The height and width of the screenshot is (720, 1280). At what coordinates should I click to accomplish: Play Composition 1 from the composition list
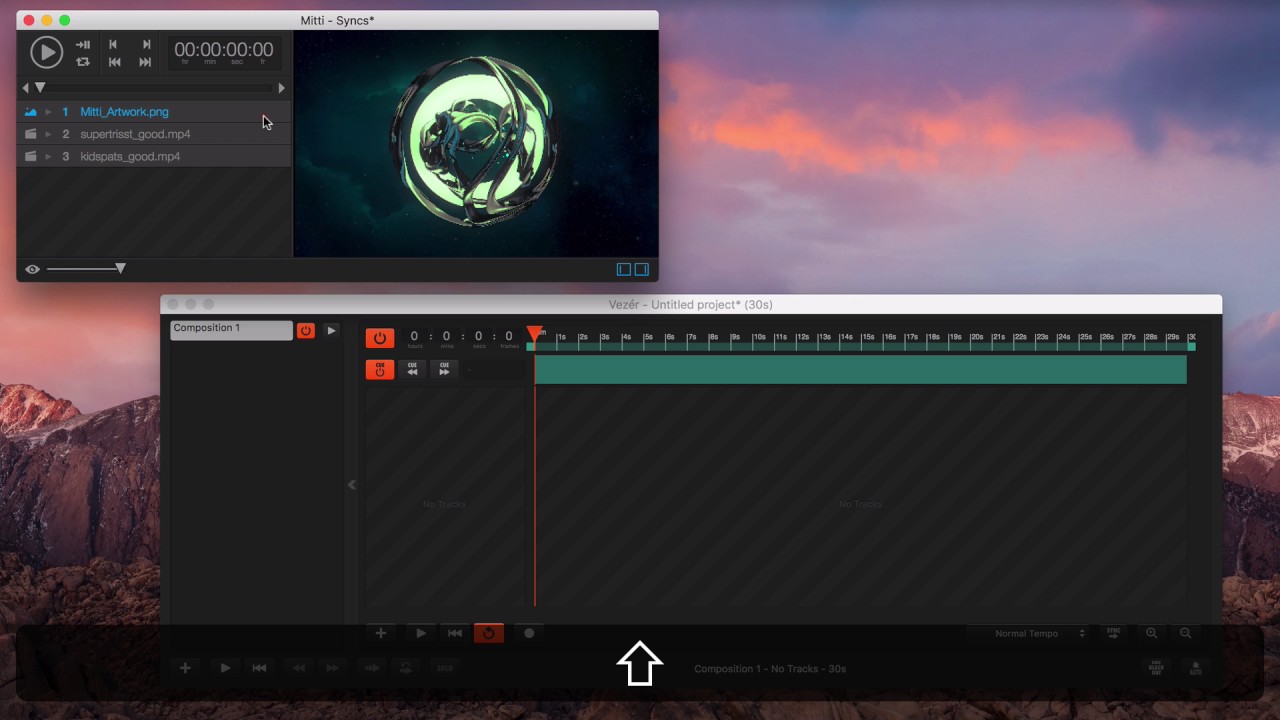[331, 330]
